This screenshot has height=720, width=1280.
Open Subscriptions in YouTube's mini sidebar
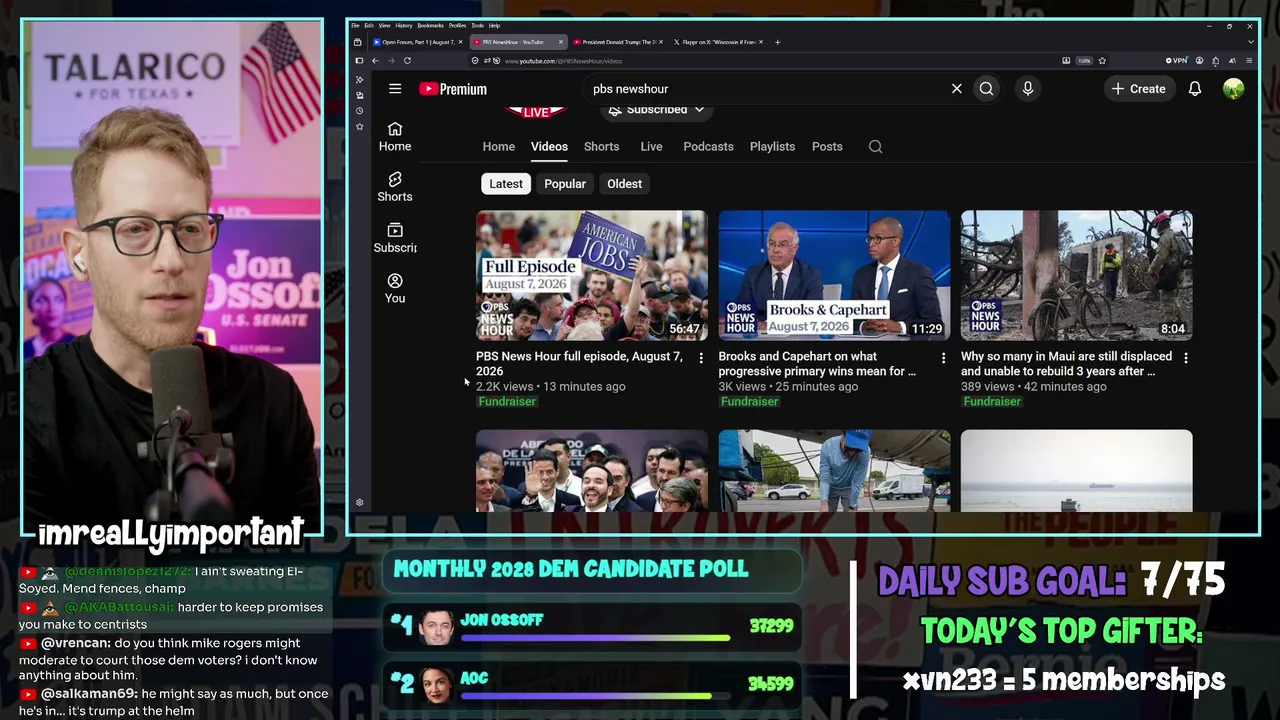[x=395, y=238]
